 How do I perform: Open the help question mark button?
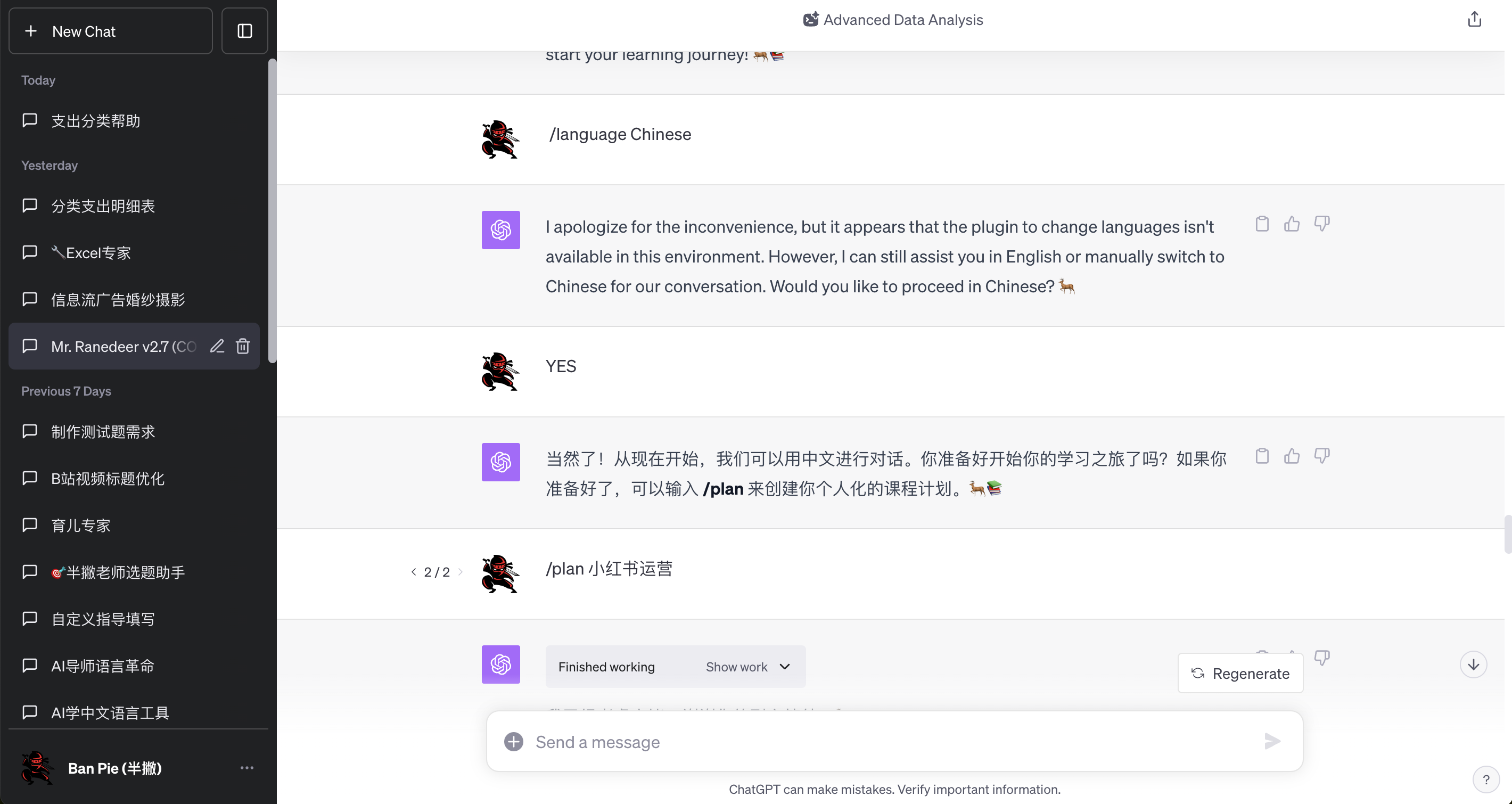coord(1485,780)
